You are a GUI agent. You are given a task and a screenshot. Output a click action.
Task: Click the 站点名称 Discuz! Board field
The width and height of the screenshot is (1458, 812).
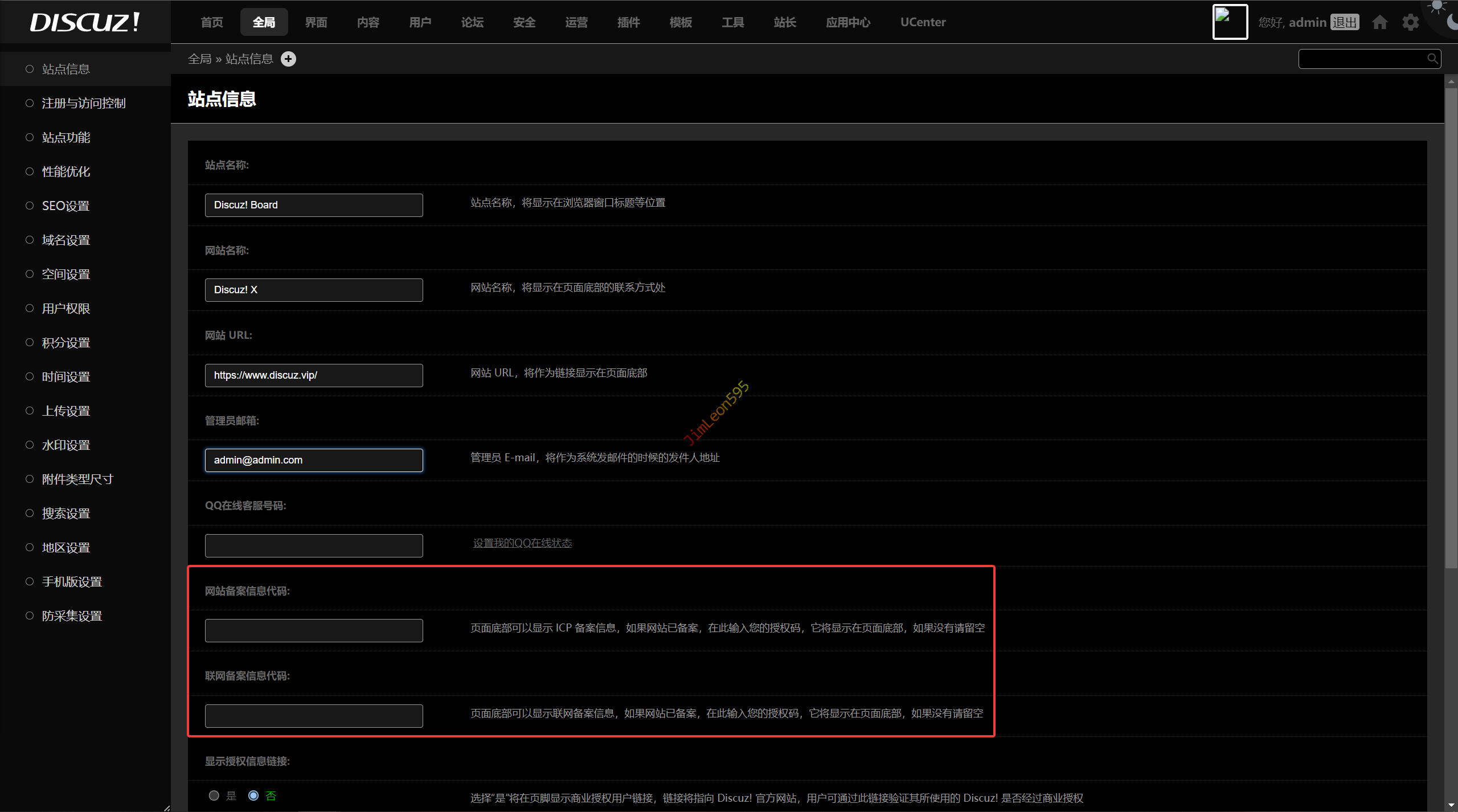[x=314, y=205]
